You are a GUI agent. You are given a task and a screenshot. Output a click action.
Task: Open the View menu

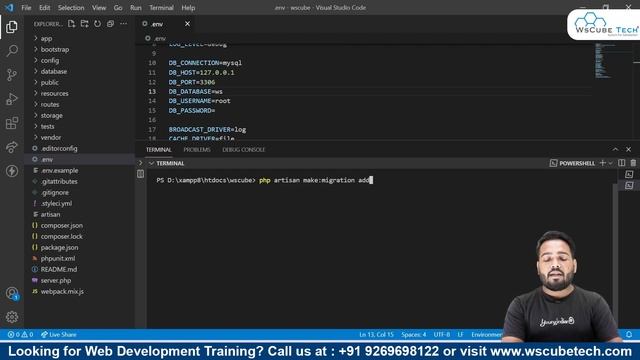99,8
